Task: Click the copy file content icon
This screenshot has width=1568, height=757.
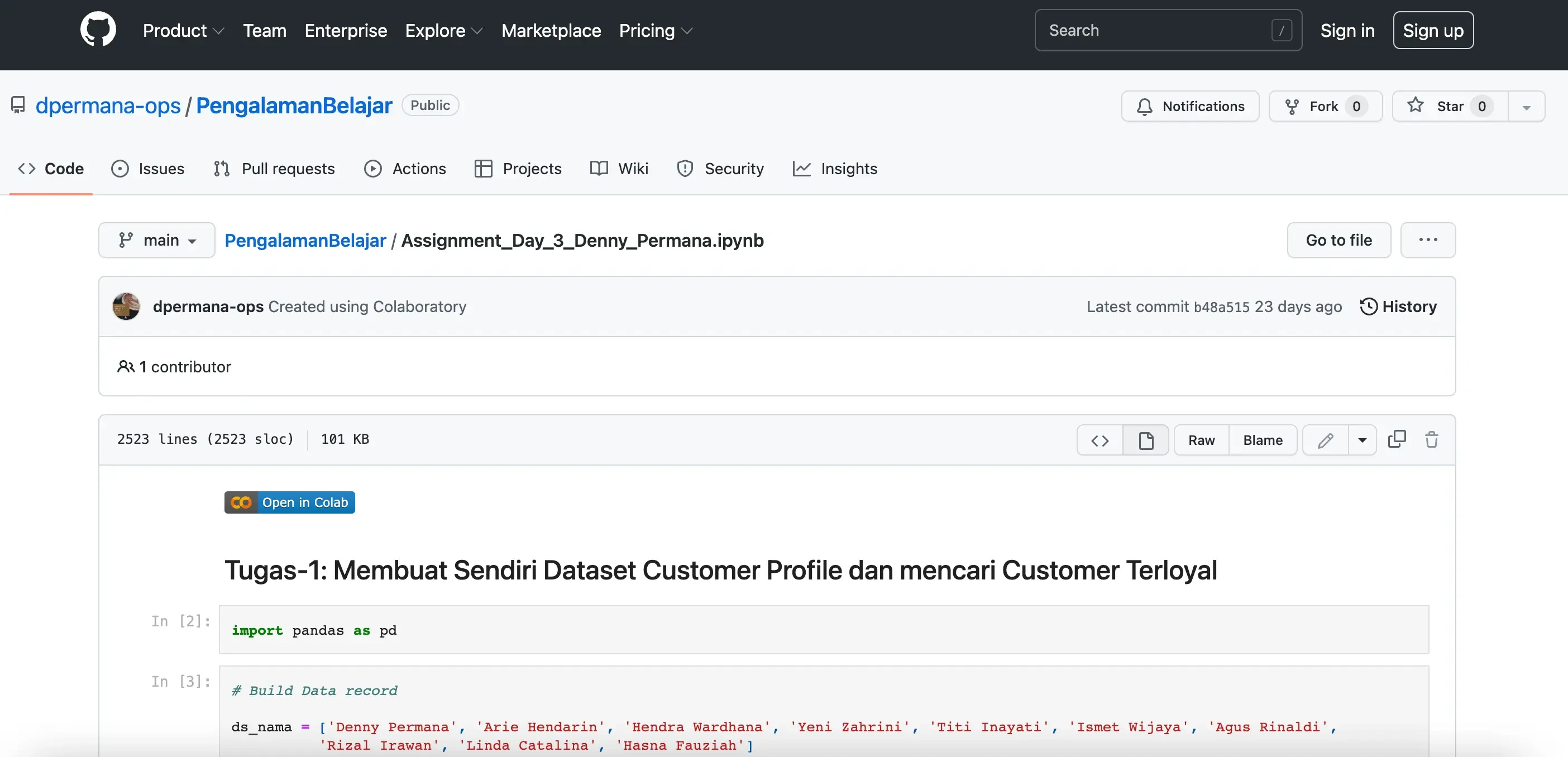Action: (x=1397, y=440)
